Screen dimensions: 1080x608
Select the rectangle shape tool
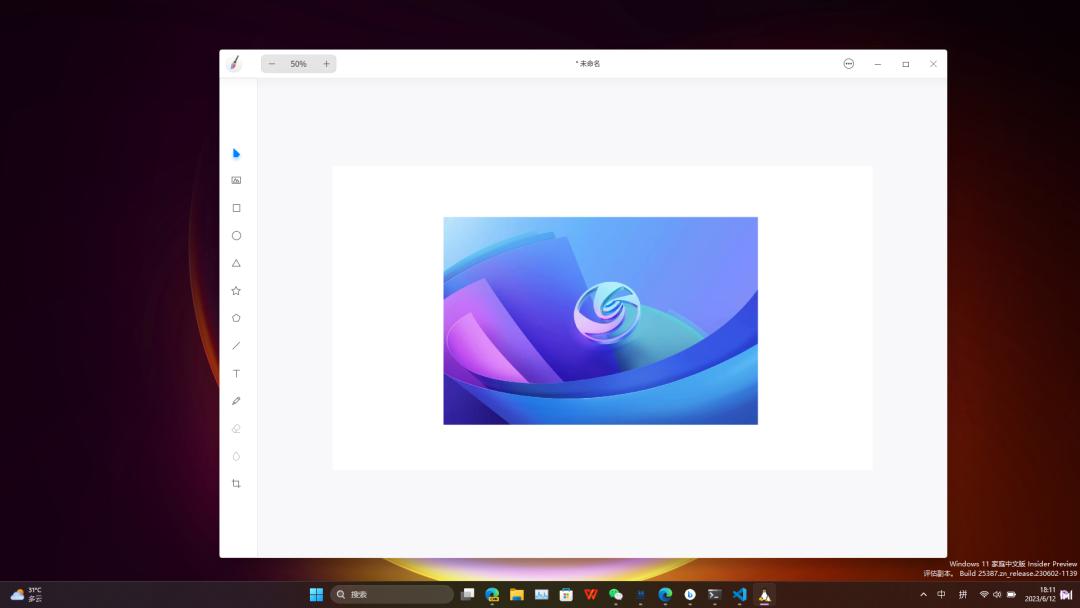click(x=236, y=207)
